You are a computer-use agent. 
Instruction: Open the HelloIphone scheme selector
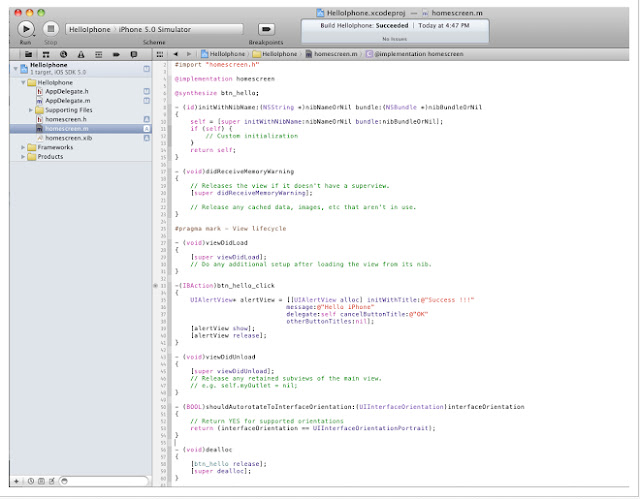click(x=90, y=29)
